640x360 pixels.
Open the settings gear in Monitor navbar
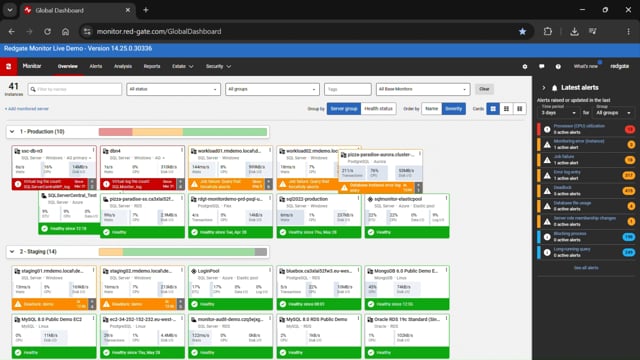tap(525, 67)
